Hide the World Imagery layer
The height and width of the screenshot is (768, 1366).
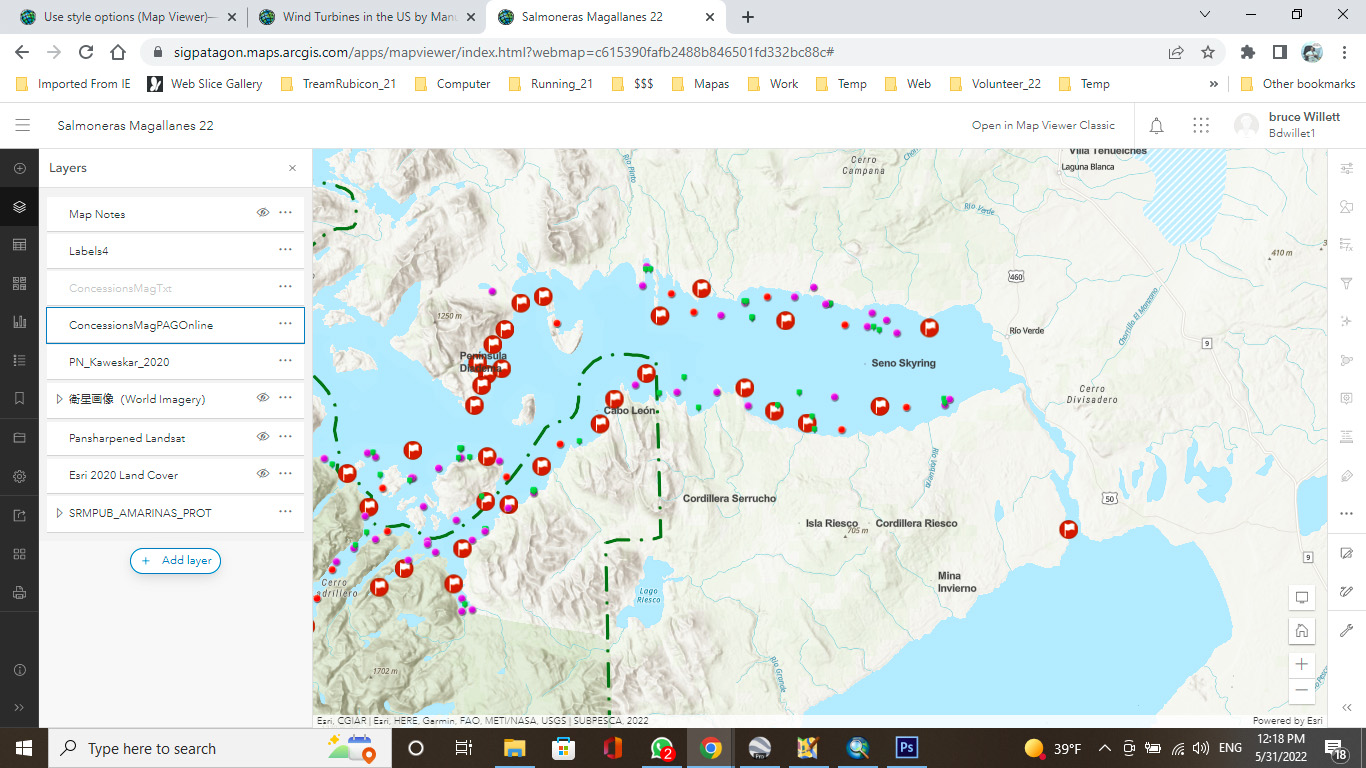click(x=262, y=399)
